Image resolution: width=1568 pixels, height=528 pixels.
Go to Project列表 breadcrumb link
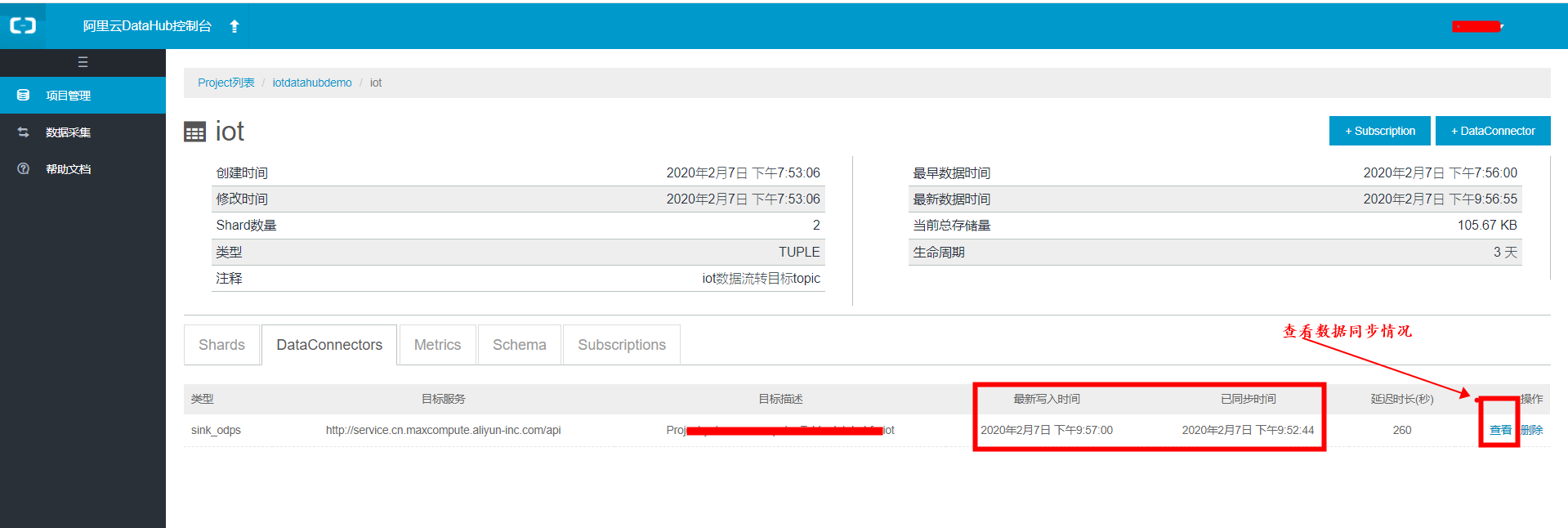click(x=226, y=83)
